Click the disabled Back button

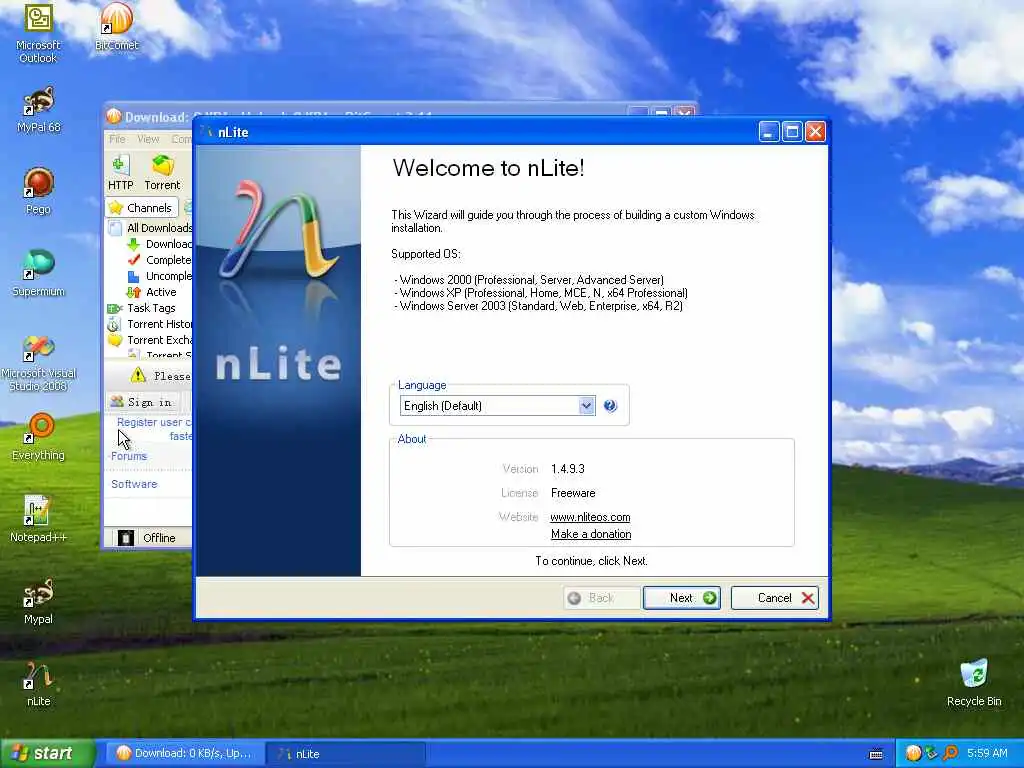click(601, 598)
